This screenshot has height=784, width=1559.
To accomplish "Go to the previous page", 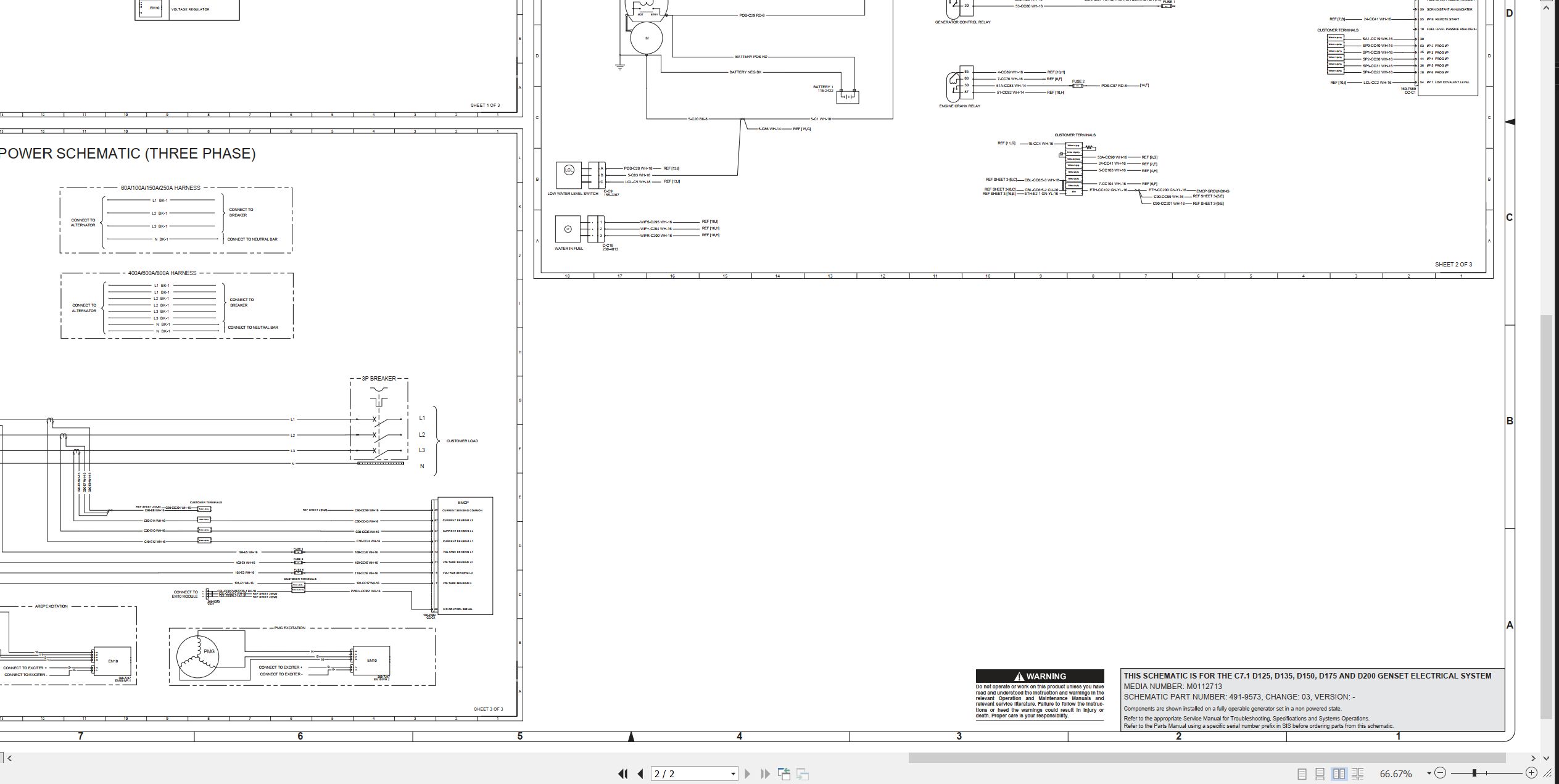I will point(640,774).
